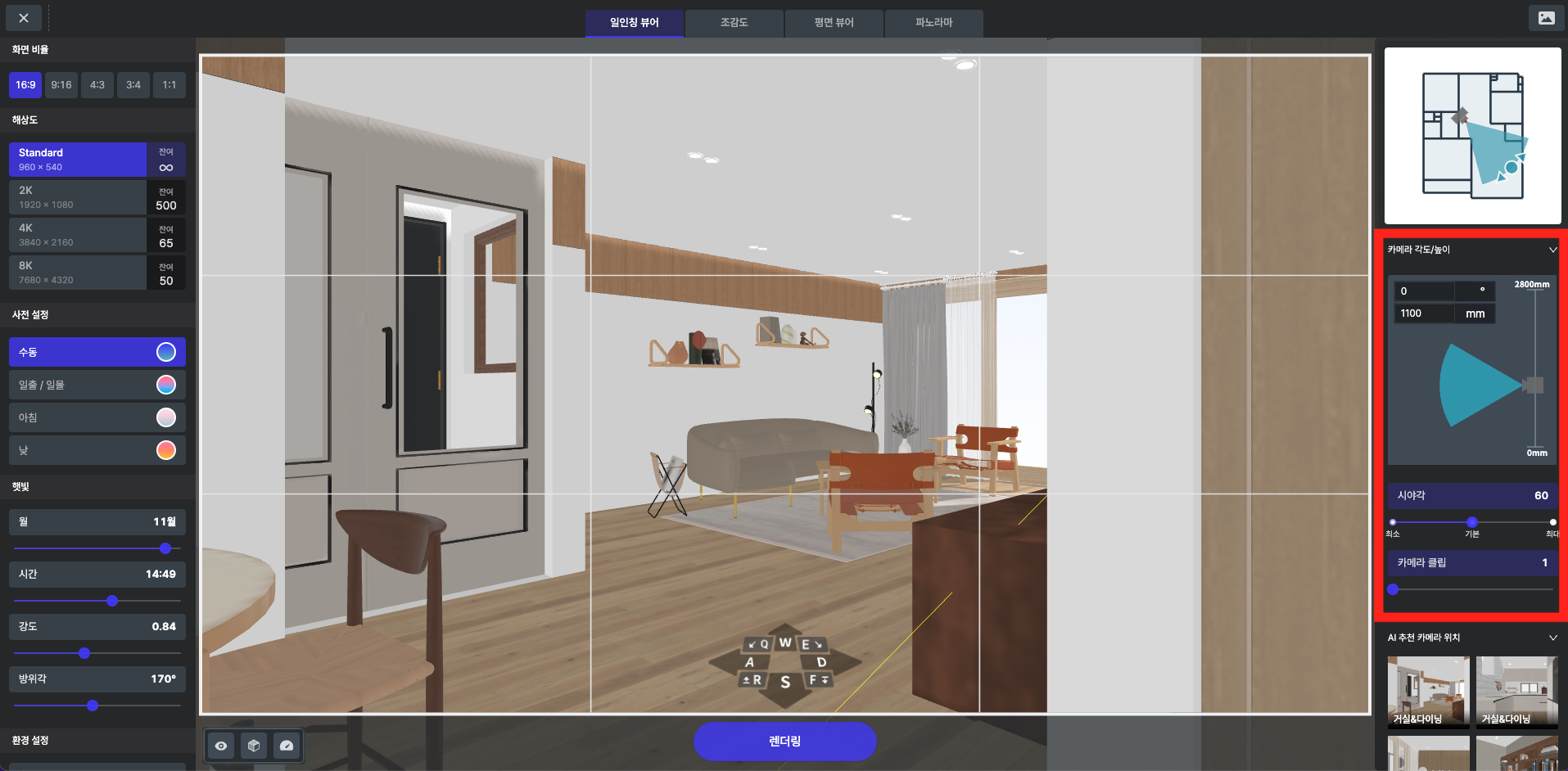Screen dimensions: 1568x771
Task: Click the 시간 value 14:49 field
Action: click(97, 575)
